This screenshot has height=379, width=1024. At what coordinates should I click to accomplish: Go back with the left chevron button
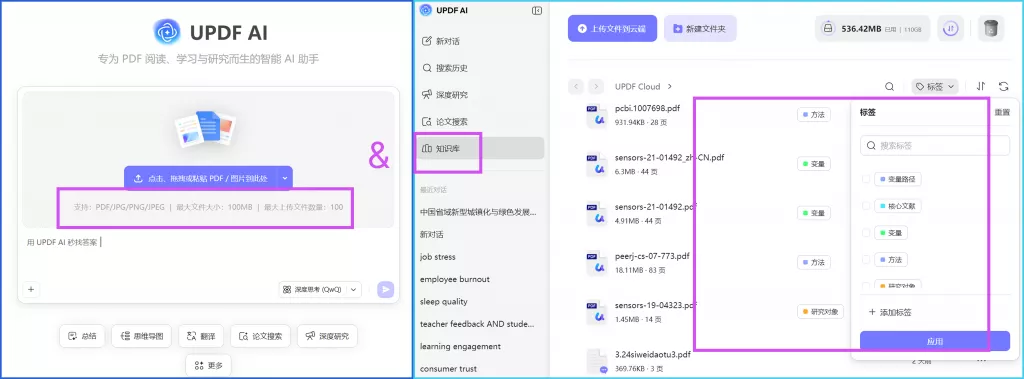[576, 86]
